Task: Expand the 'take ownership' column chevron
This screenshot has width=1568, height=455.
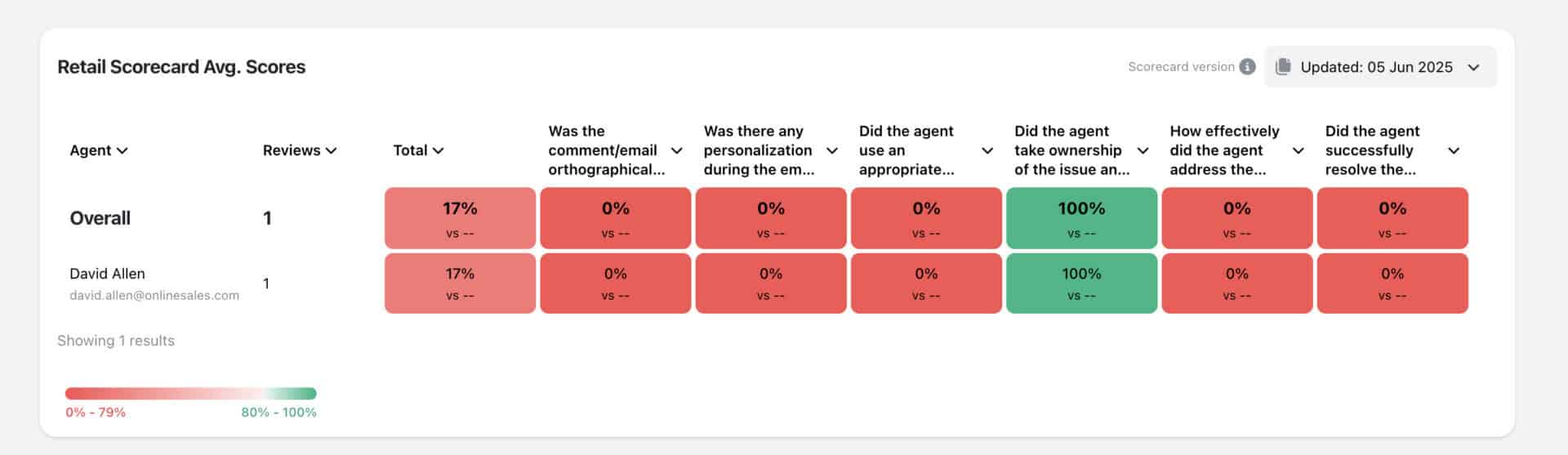Action: click(1143, 150)
